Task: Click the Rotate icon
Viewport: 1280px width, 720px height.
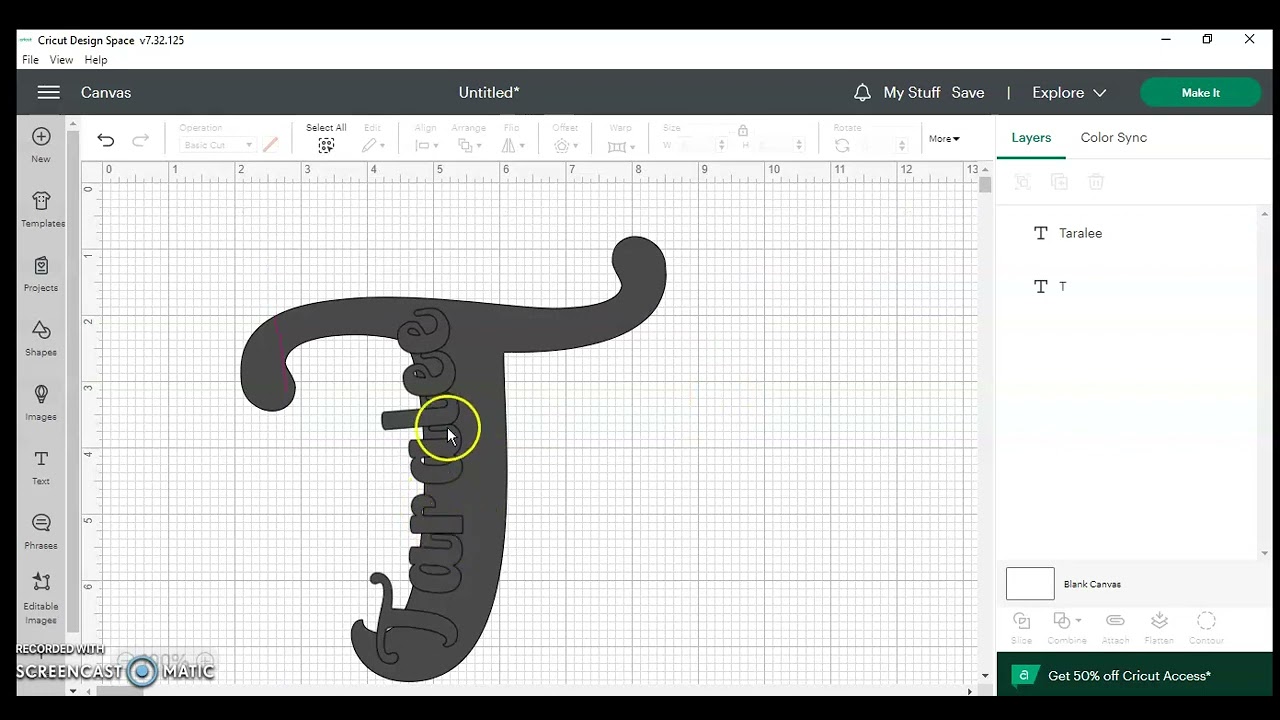Action: point(842,146)
